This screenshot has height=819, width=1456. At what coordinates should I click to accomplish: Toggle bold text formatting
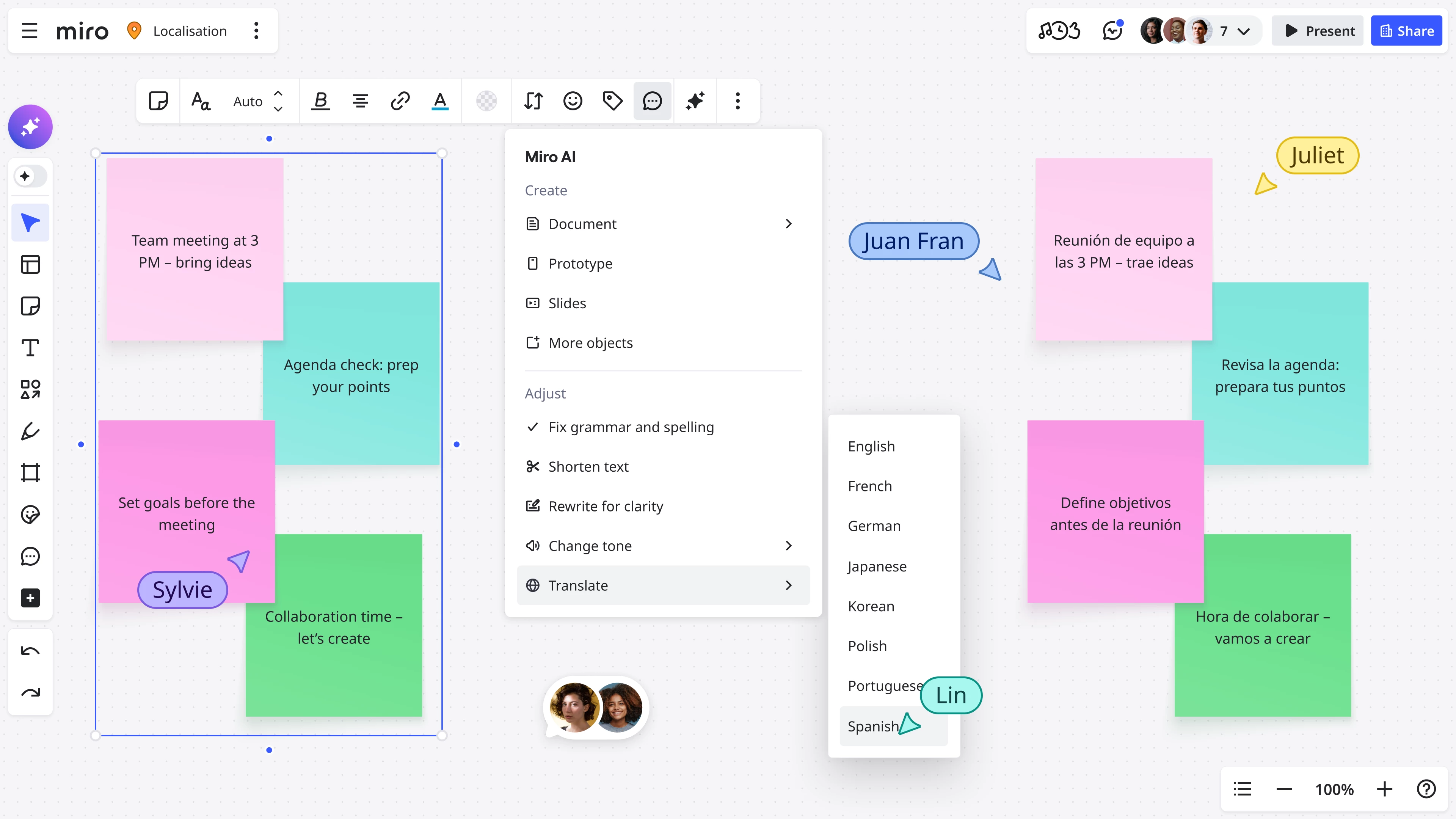point(320,101)
